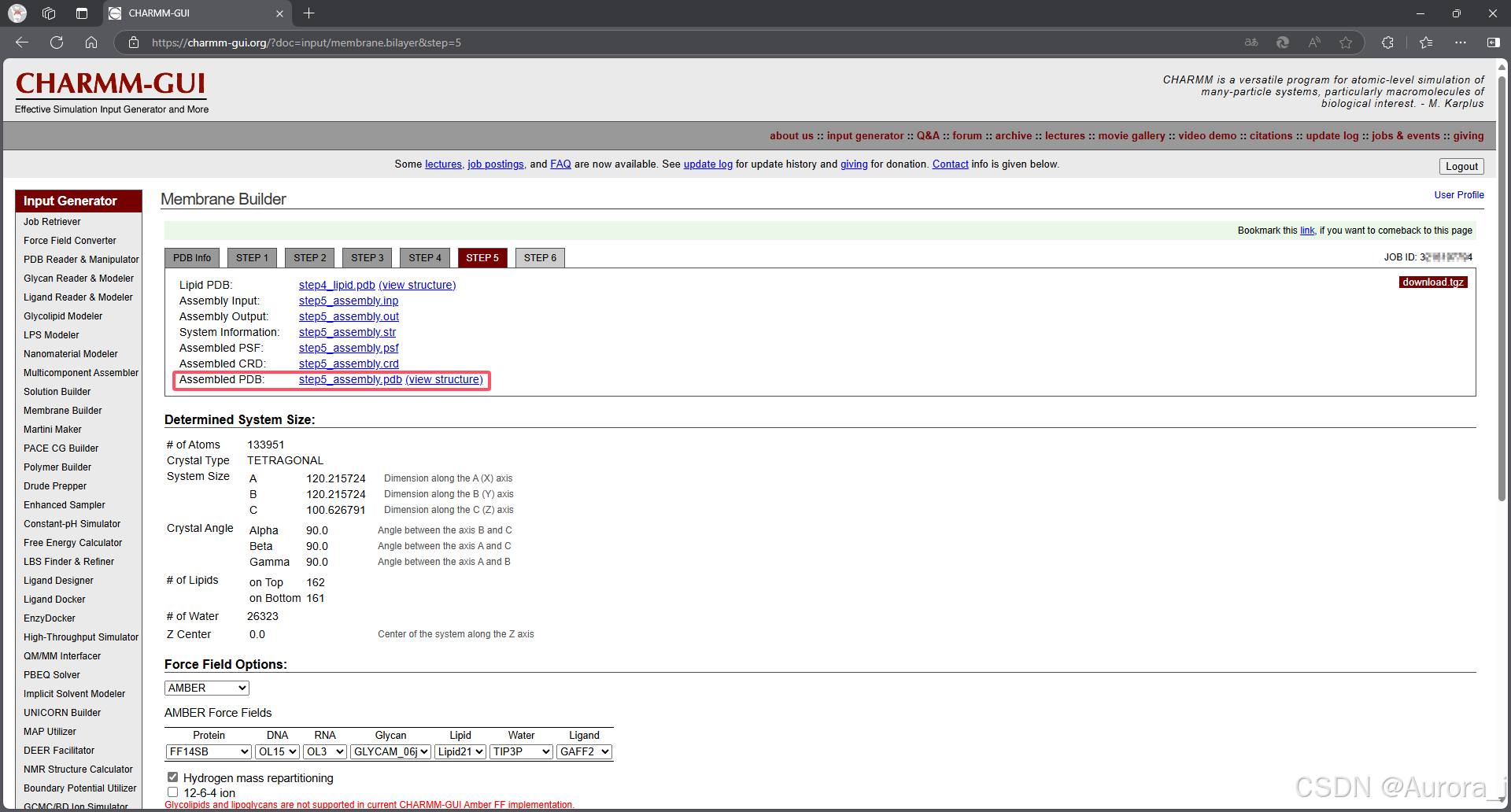Switch to the STEP 4 tab
The image size is (1511, 812).
pyautogui.click(x=425, y=258)
